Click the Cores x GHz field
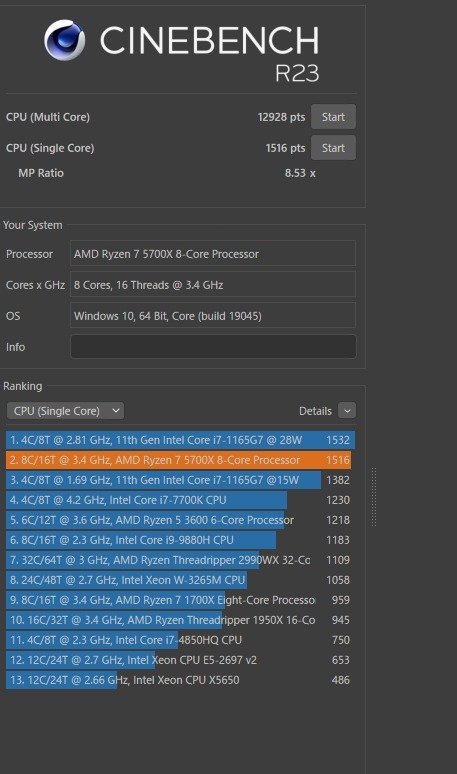Screen dimensions: 457x774 click(213, 284)
